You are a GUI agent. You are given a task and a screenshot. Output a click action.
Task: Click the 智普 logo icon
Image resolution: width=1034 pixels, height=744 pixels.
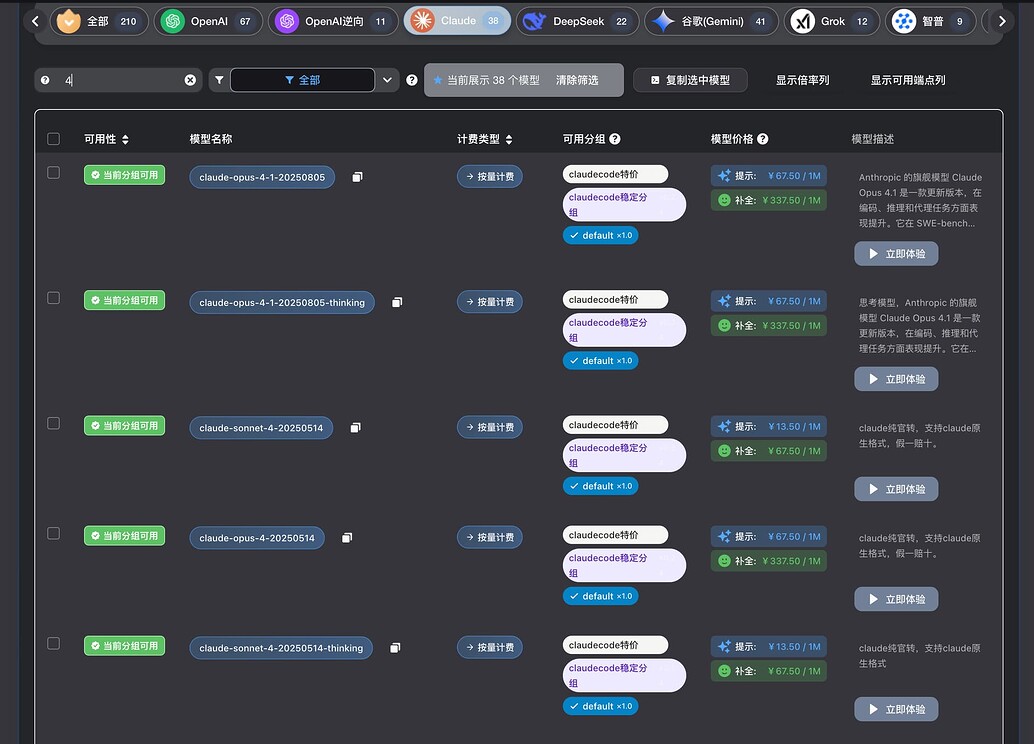pyautogui.click(x=904, y=21)
